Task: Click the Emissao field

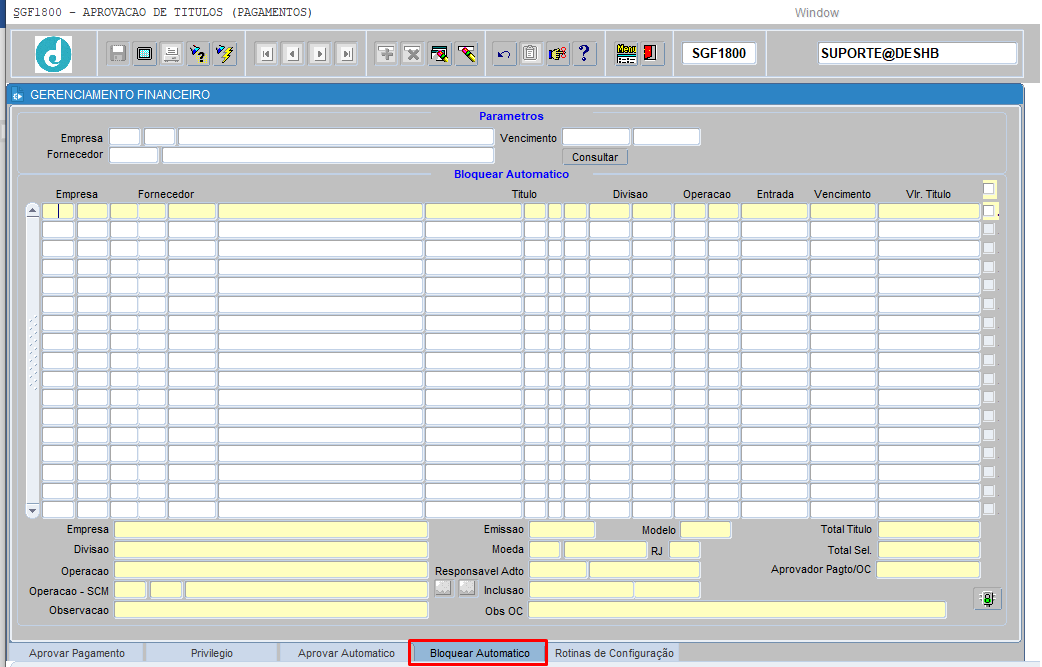Action: point(562,529)
